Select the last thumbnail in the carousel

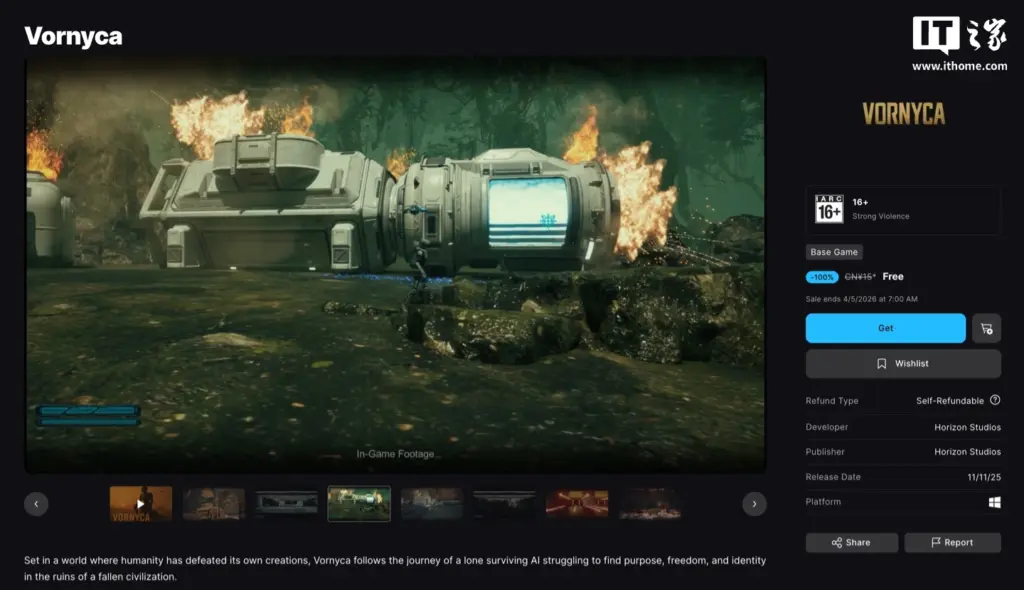pos(650,504)
